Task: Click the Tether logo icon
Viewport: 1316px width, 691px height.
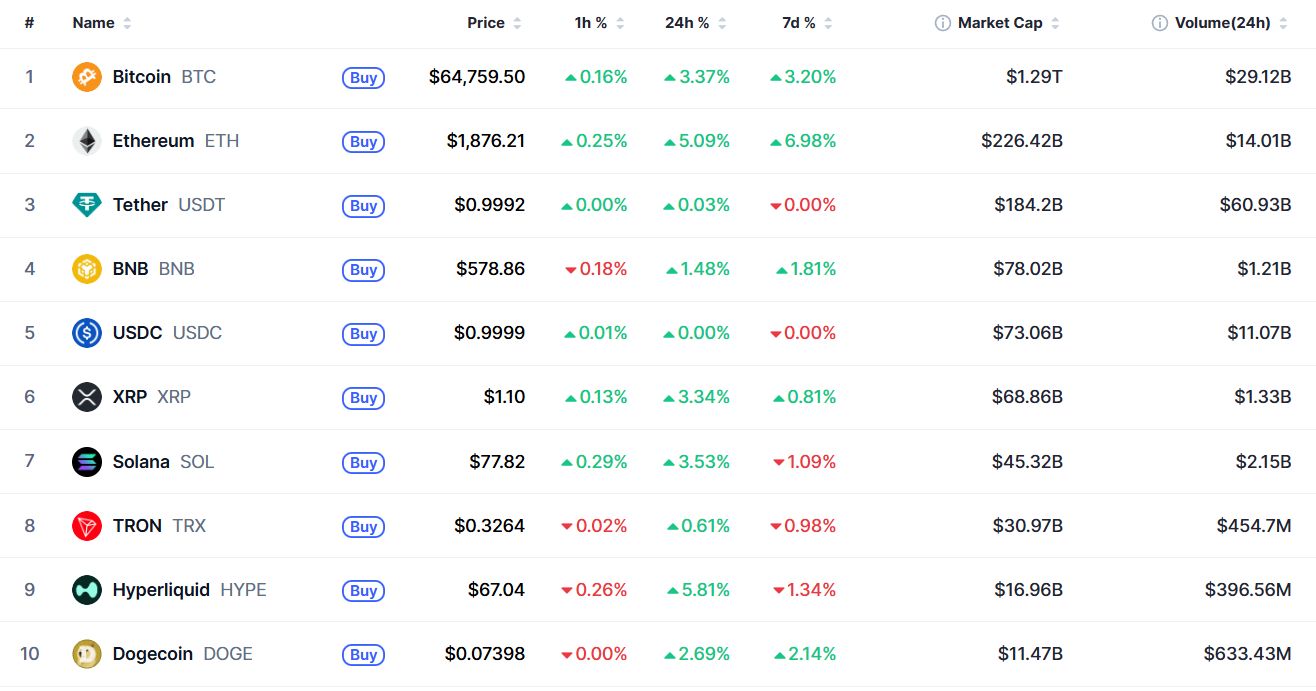Action: click(87, 205)
